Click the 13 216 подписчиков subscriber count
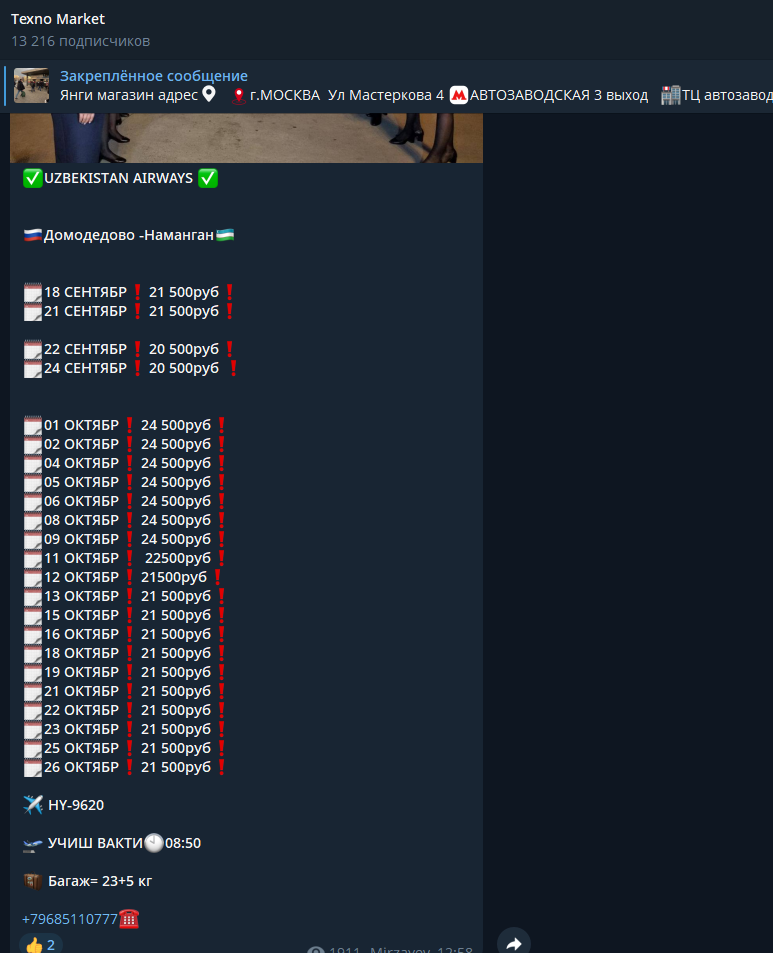 pyautogui.click(x=80, y=41)
